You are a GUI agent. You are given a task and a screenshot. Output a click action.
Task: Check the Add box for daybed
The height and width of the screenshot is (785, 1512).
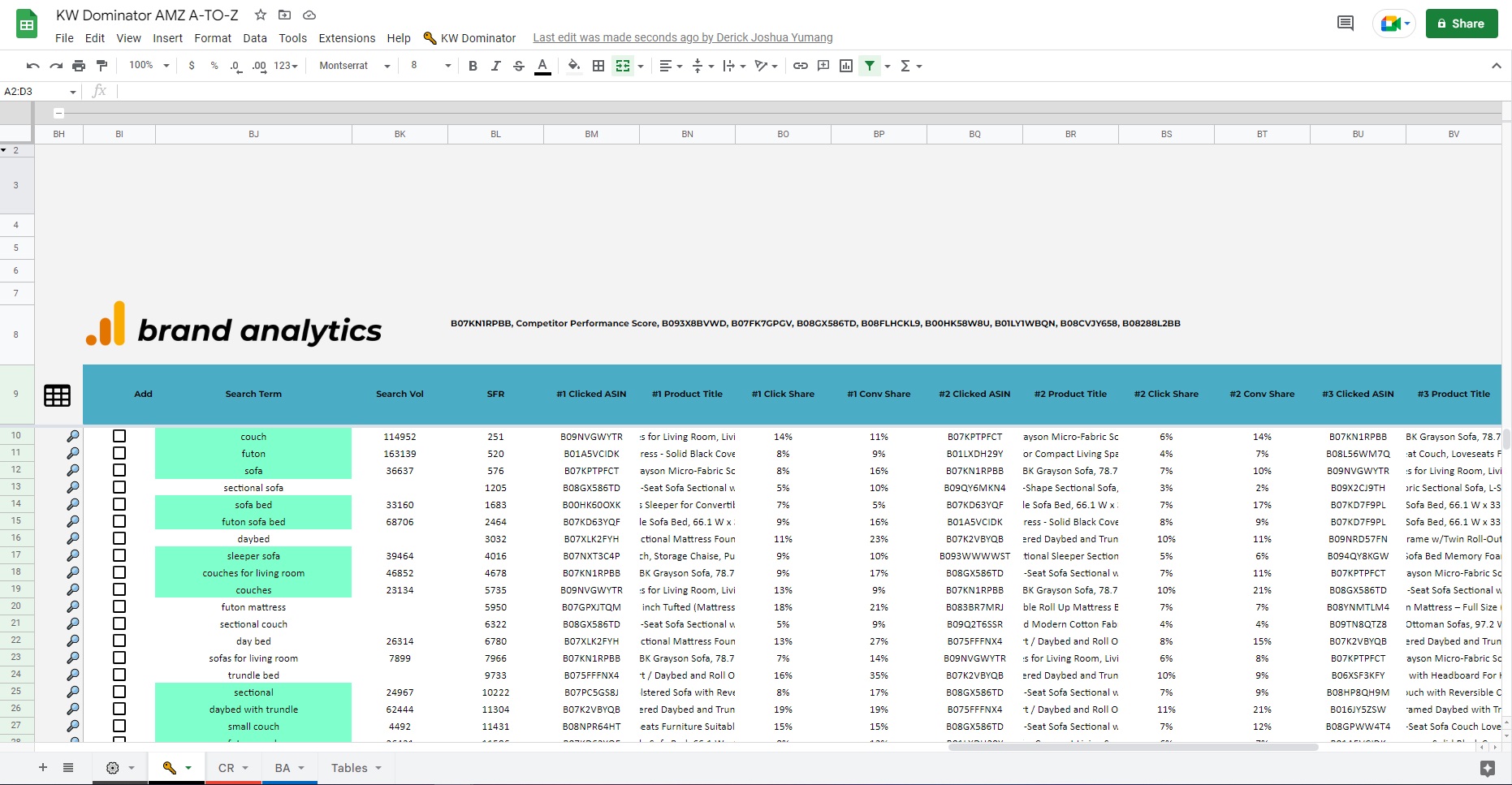119,538
